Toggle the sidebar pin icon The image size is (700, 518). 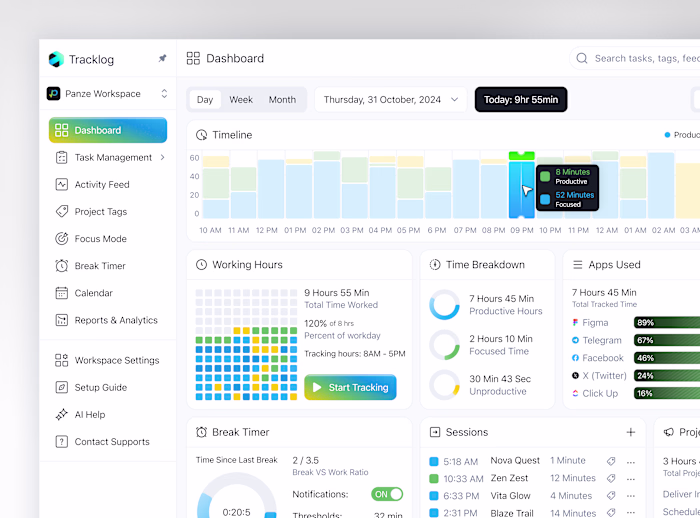pos(162,58)
